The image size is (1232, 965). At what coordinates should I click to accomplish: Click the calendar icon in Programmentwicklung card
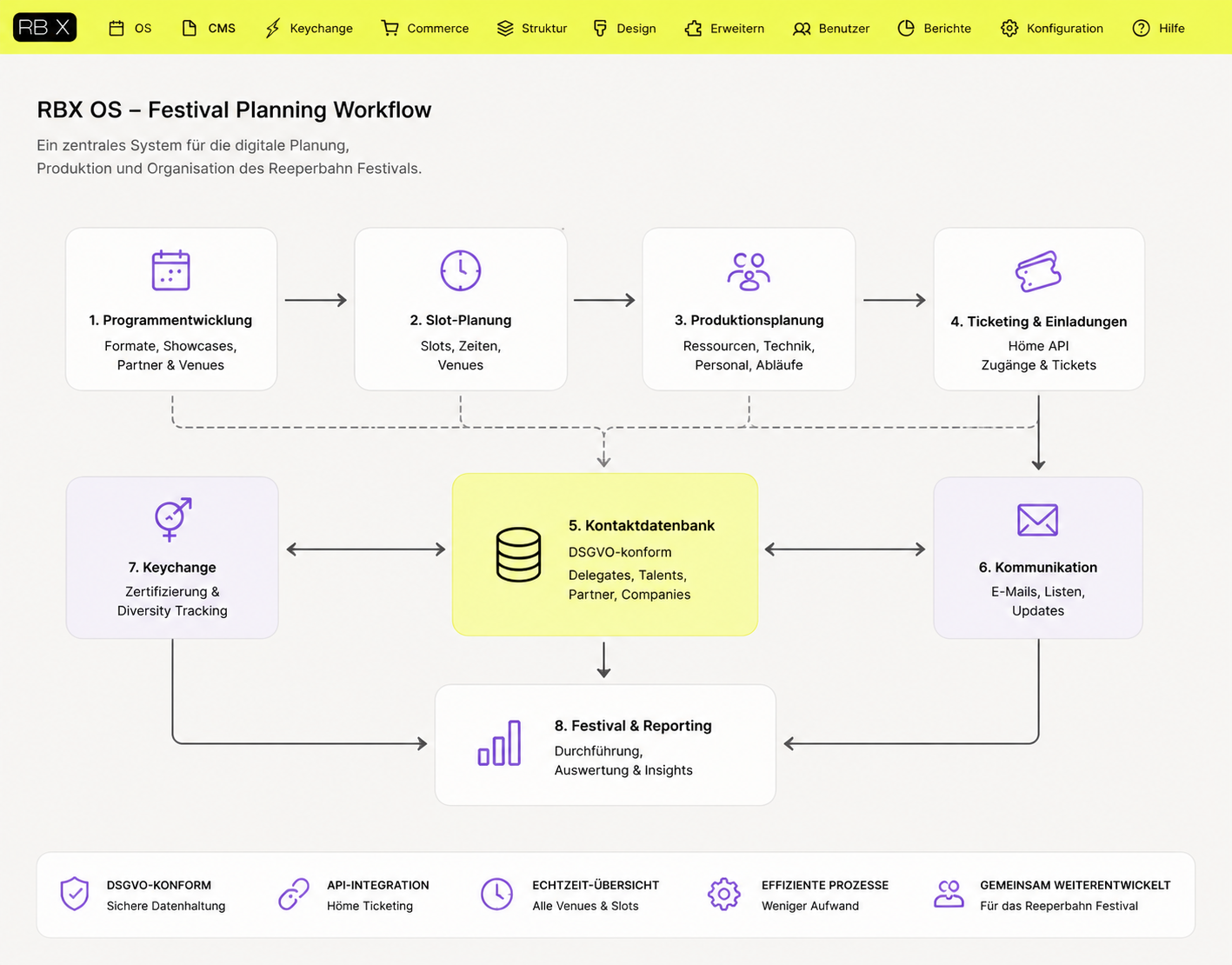170,270
